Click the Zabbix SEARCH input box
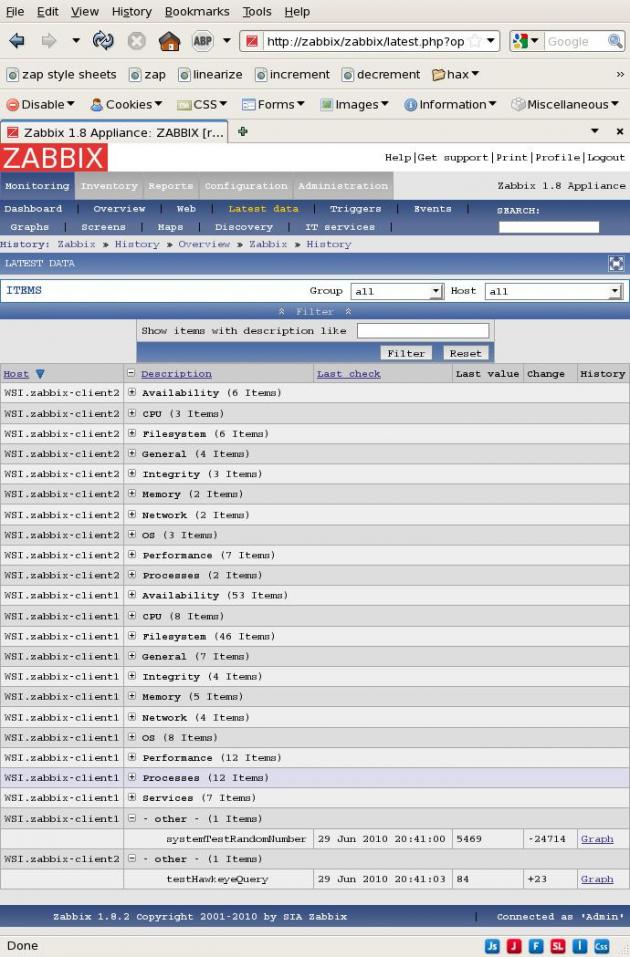This screenshot has height=957, width=630. coord(549,226)
